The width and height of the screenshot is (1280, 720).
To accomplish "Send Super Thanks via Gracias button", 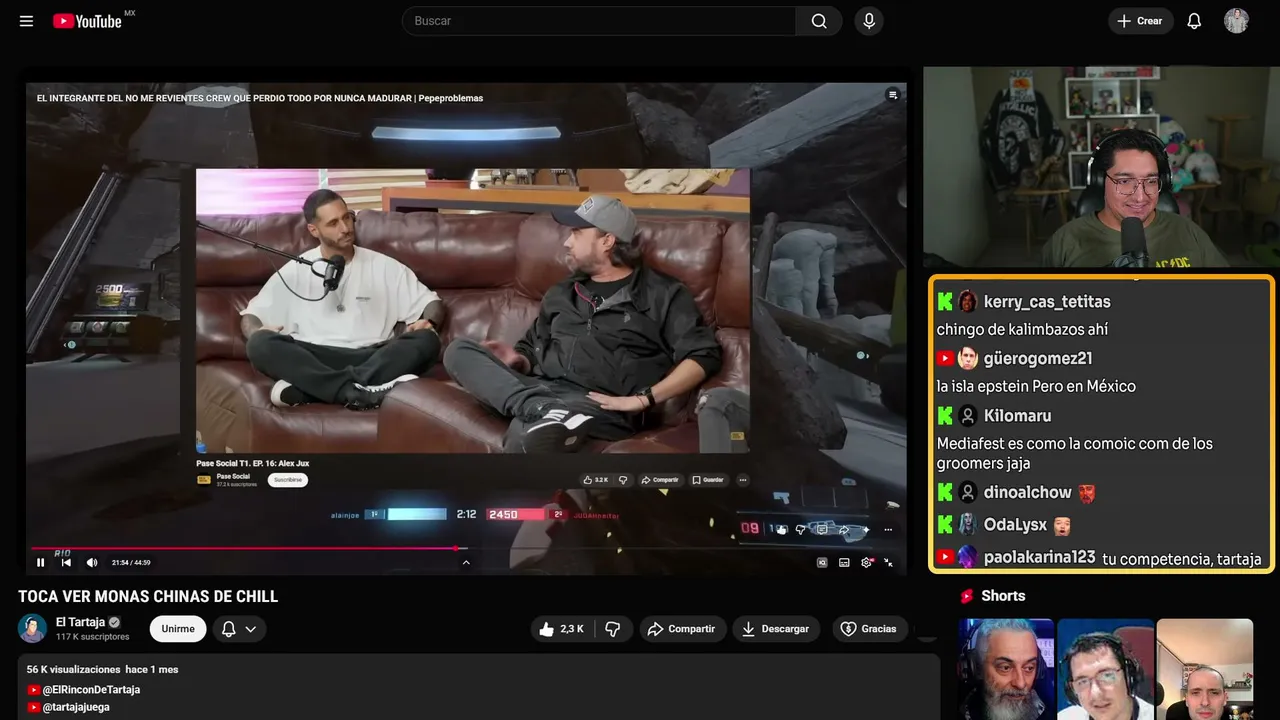I will 869,629.
